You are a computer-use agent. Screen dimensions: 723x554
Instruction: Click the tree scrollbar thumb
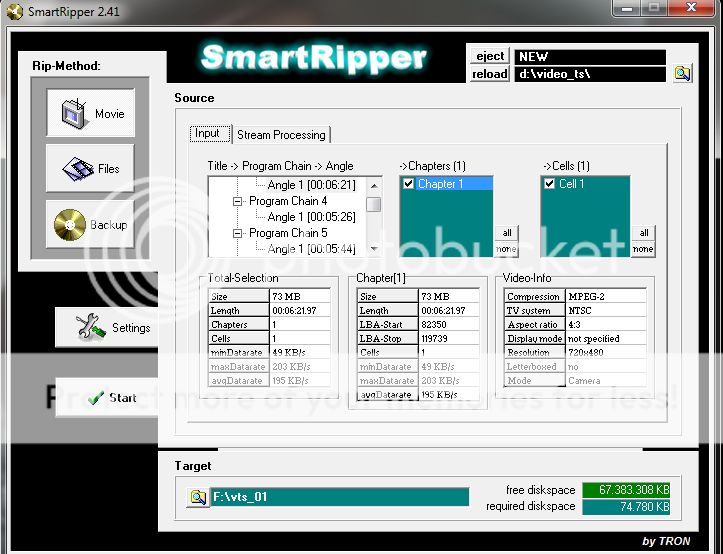[x=374, y=204]
